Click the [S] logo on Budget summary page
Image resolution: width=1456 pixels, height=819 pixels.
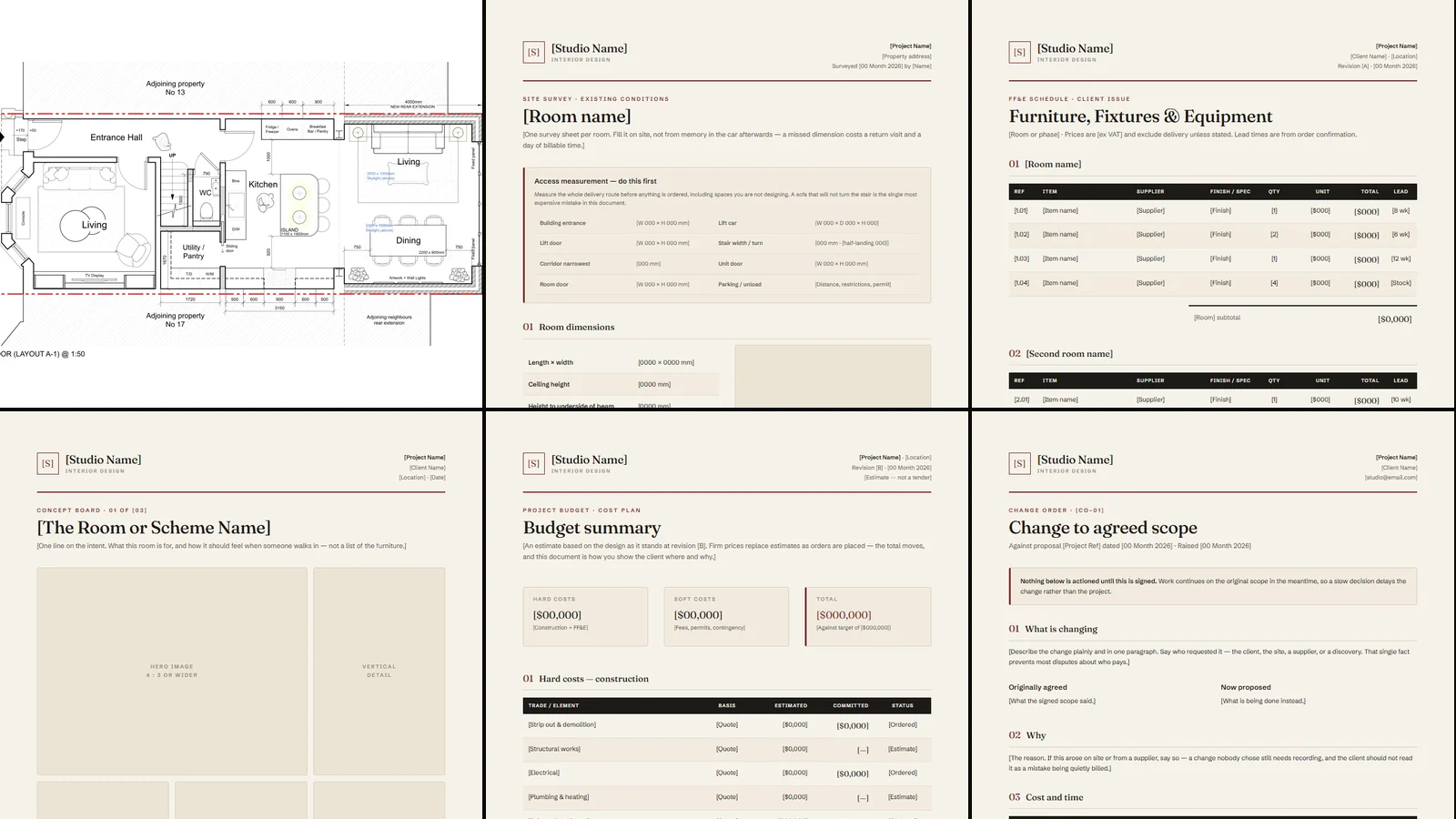(x=533, y=463)
